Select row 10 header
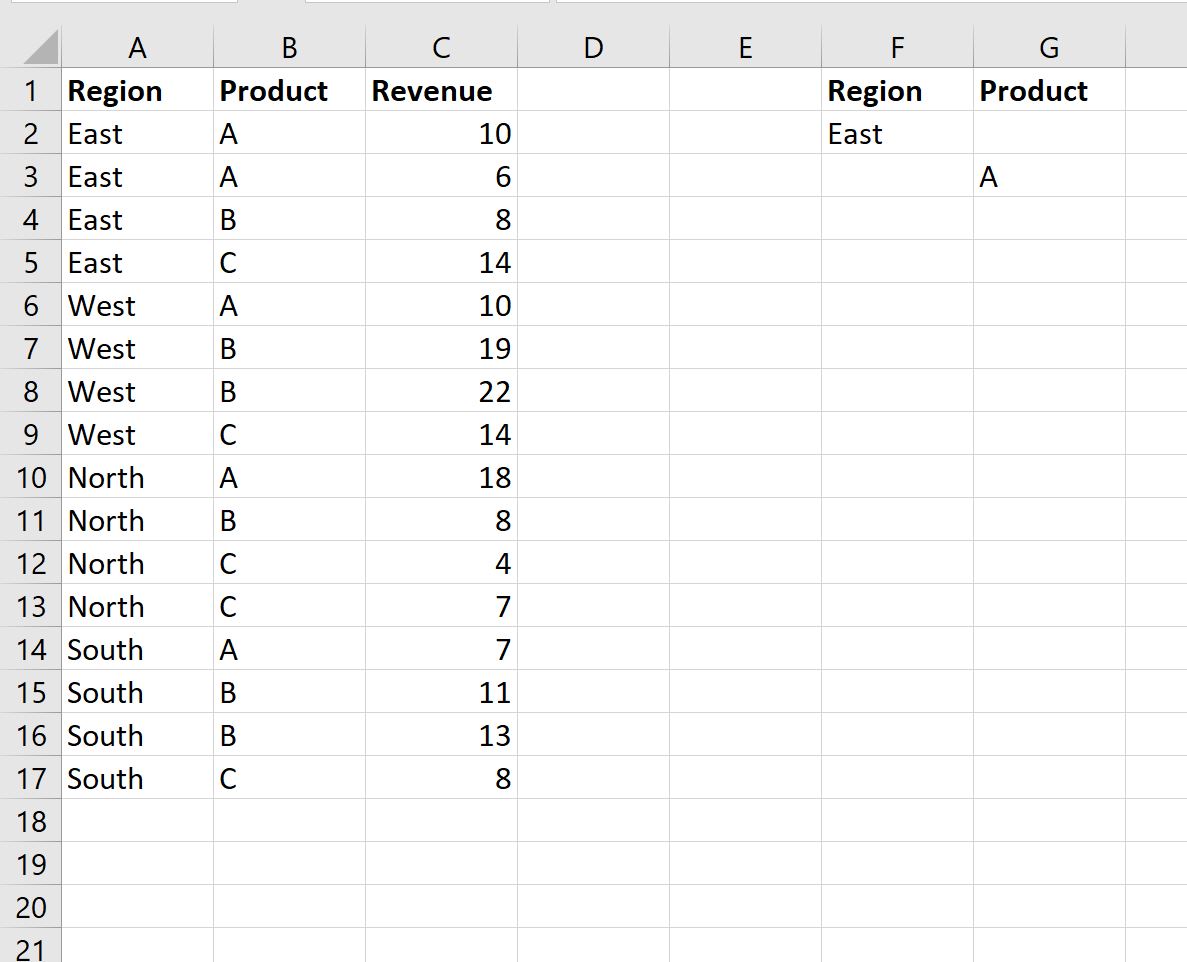 pos(31,477)
